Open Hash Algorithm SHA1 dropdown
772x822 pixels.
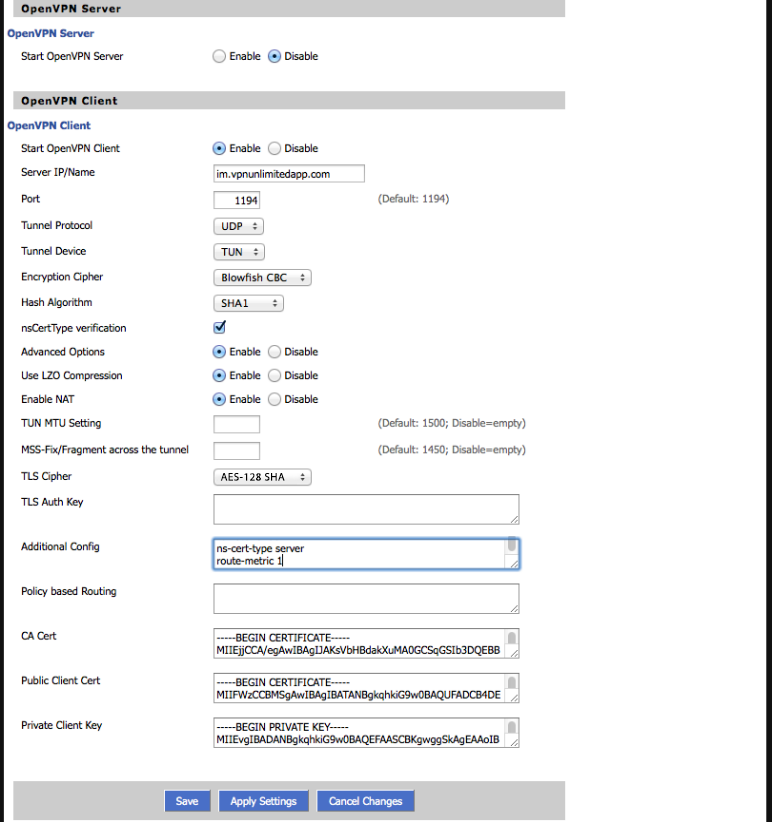(248, 303)
